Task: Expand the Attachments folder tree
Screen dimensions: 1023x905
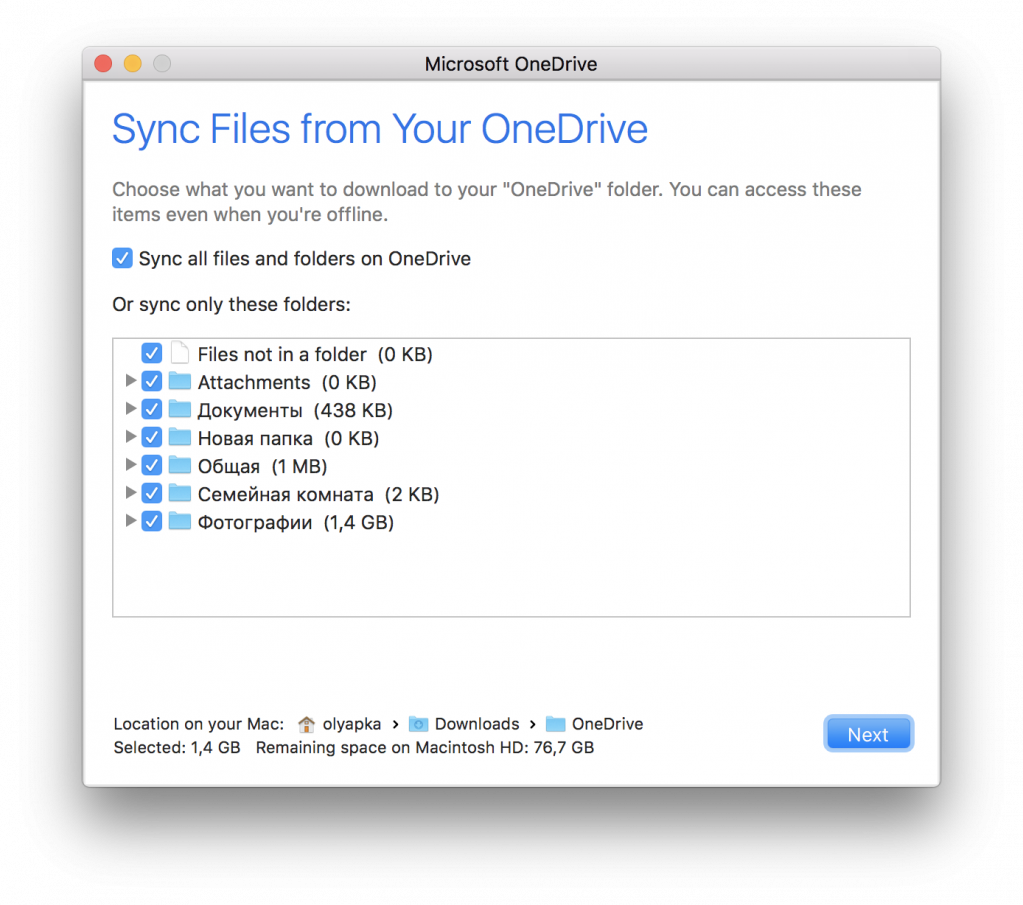Action: click(130, 382)
